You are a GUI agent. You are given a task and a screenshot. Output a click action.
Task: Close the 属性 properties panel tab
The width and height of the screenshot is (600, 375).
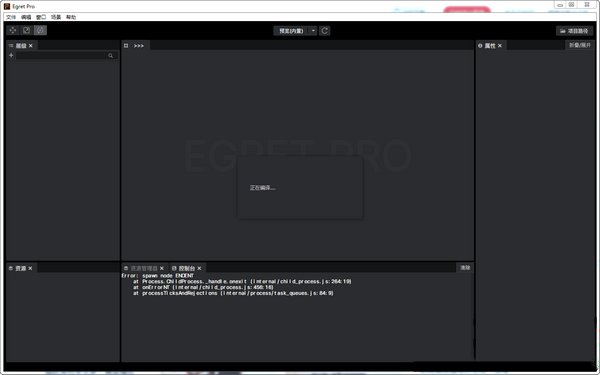500,46
